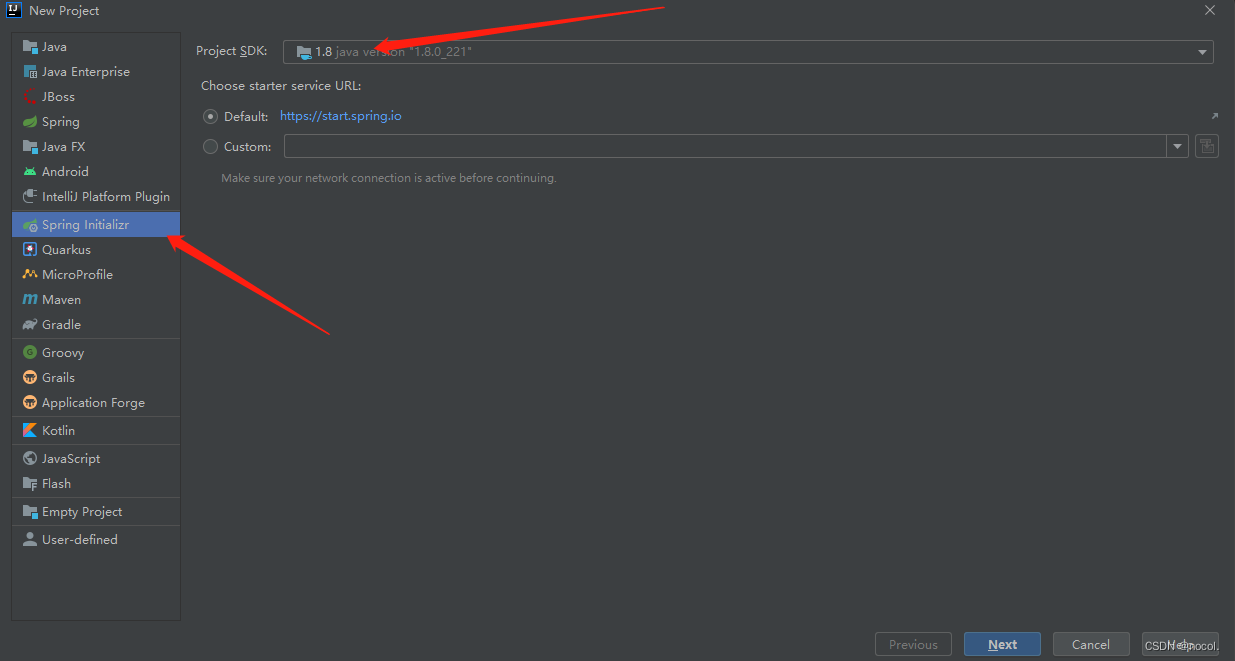Screen dimensions: 1235x661
Task: Click the Gradle elephant icon
Action: 30,325
